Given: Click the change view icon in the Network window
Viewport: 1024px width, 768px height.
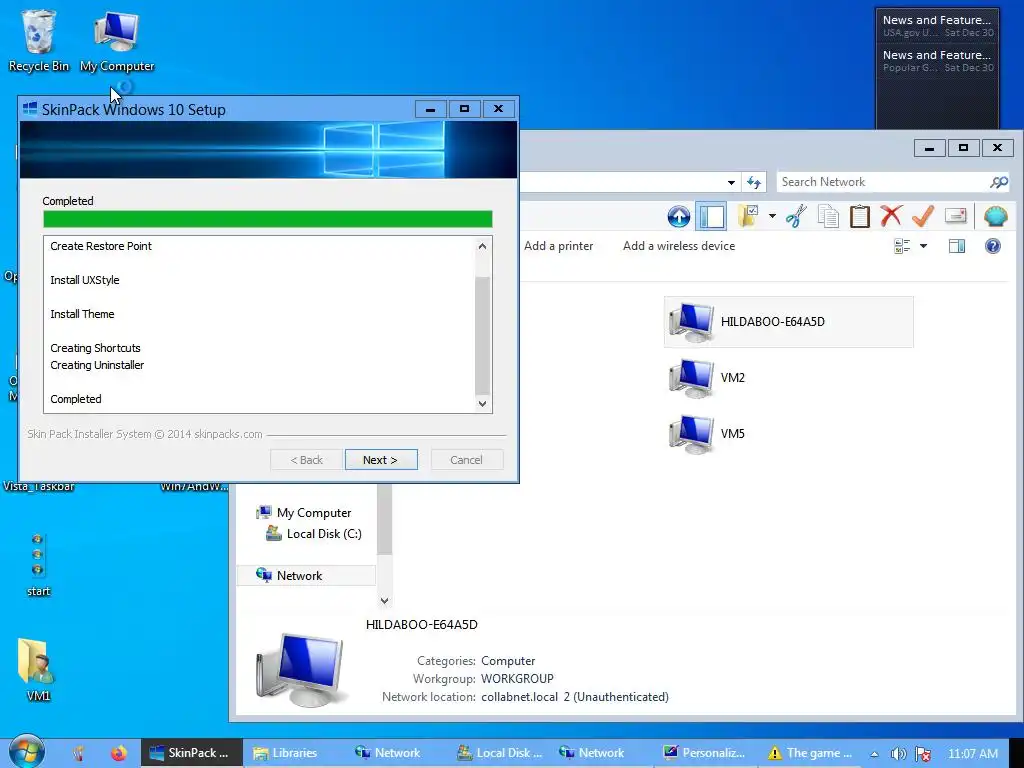Looking at the screenshot, I should [902, 246].
